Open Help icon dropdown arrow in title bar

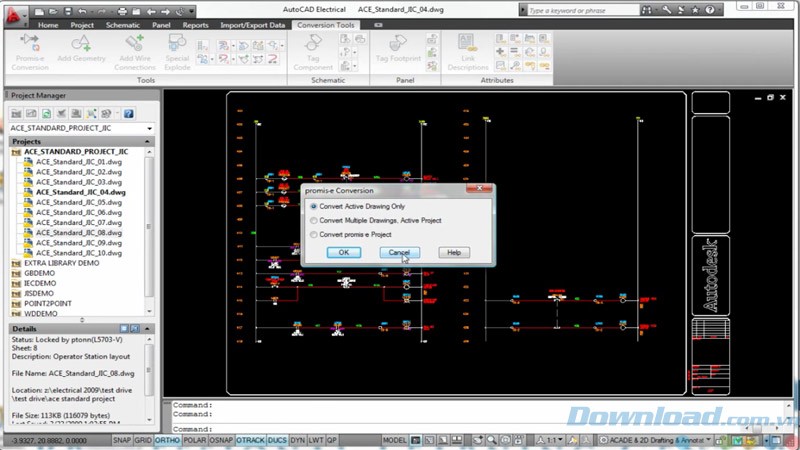pyautogui.click(x=719, y=10)
